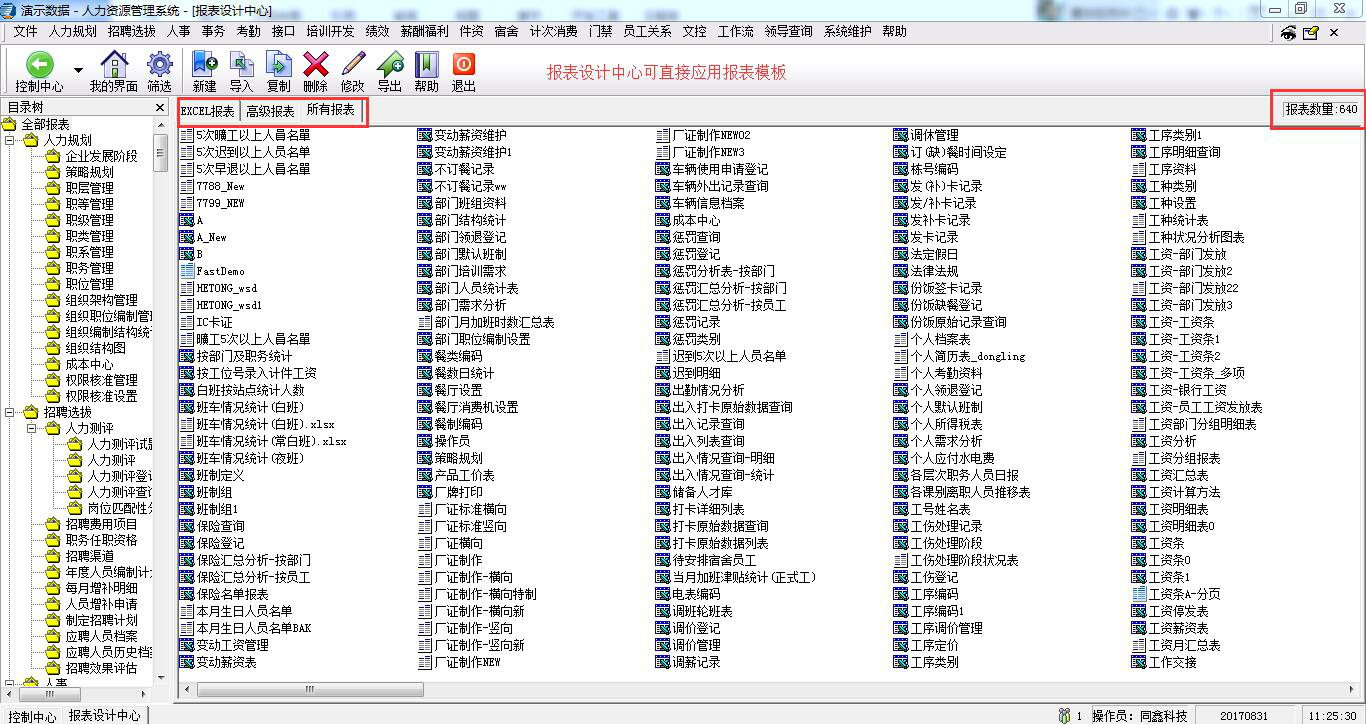The height and width of the screenshot is (724, 1366).
Task: Switch to the 高级报表 tab
Action: pyautogui.click(x=270, y=111)
